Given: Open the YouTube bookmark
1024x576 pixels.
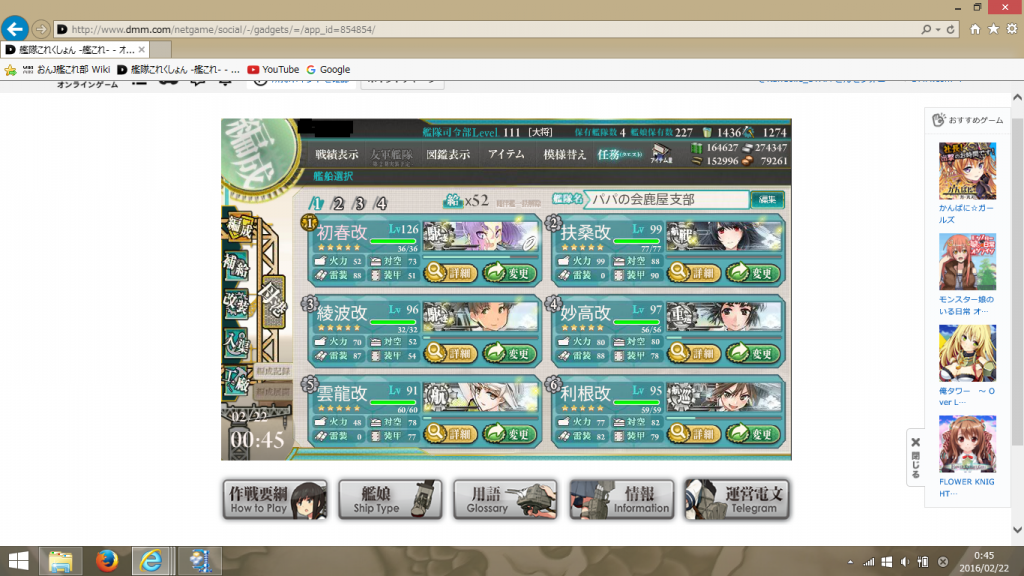Looking at the screenshot, I should [x=273, y=70].
